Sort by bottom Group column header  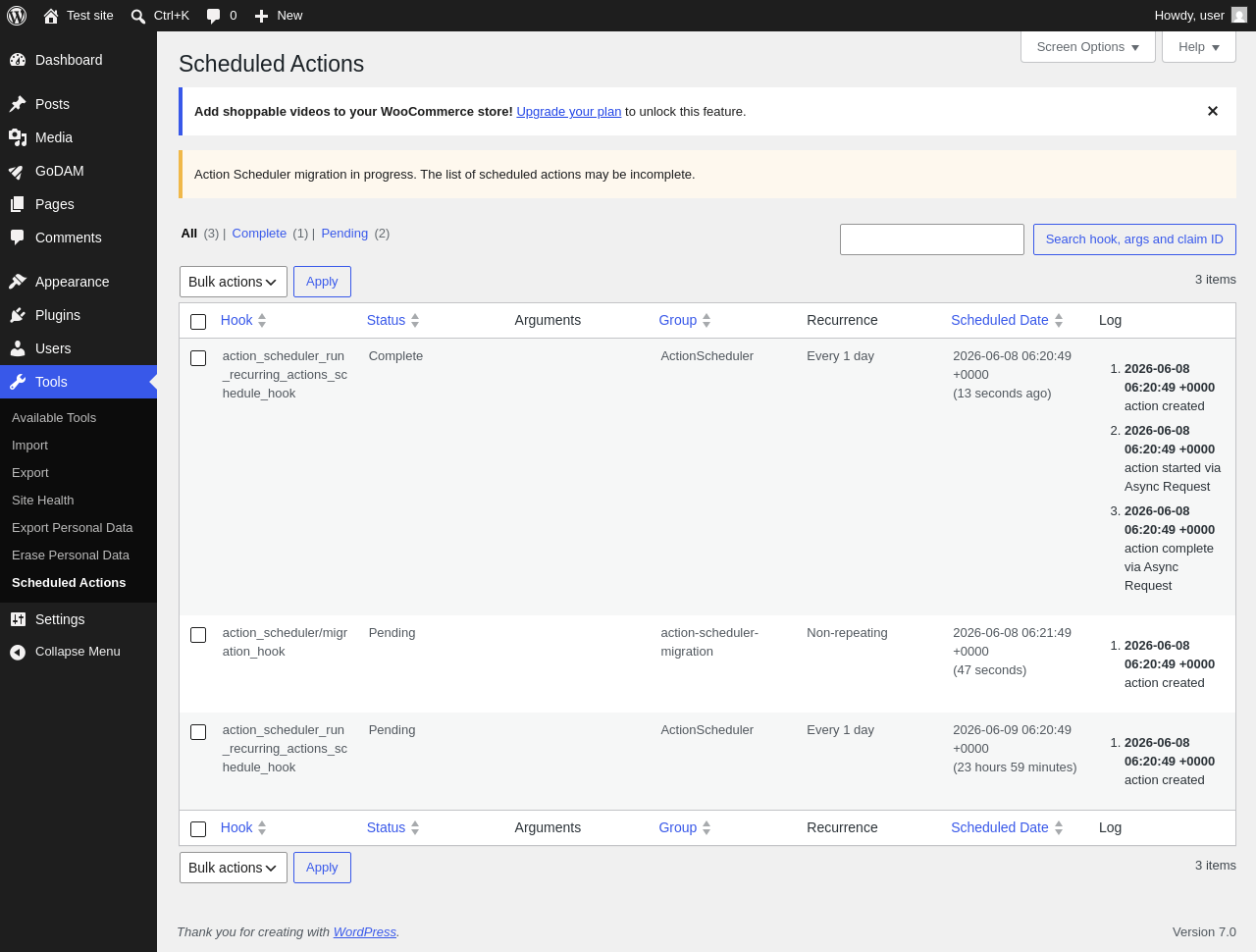click(x=678, y=827)
